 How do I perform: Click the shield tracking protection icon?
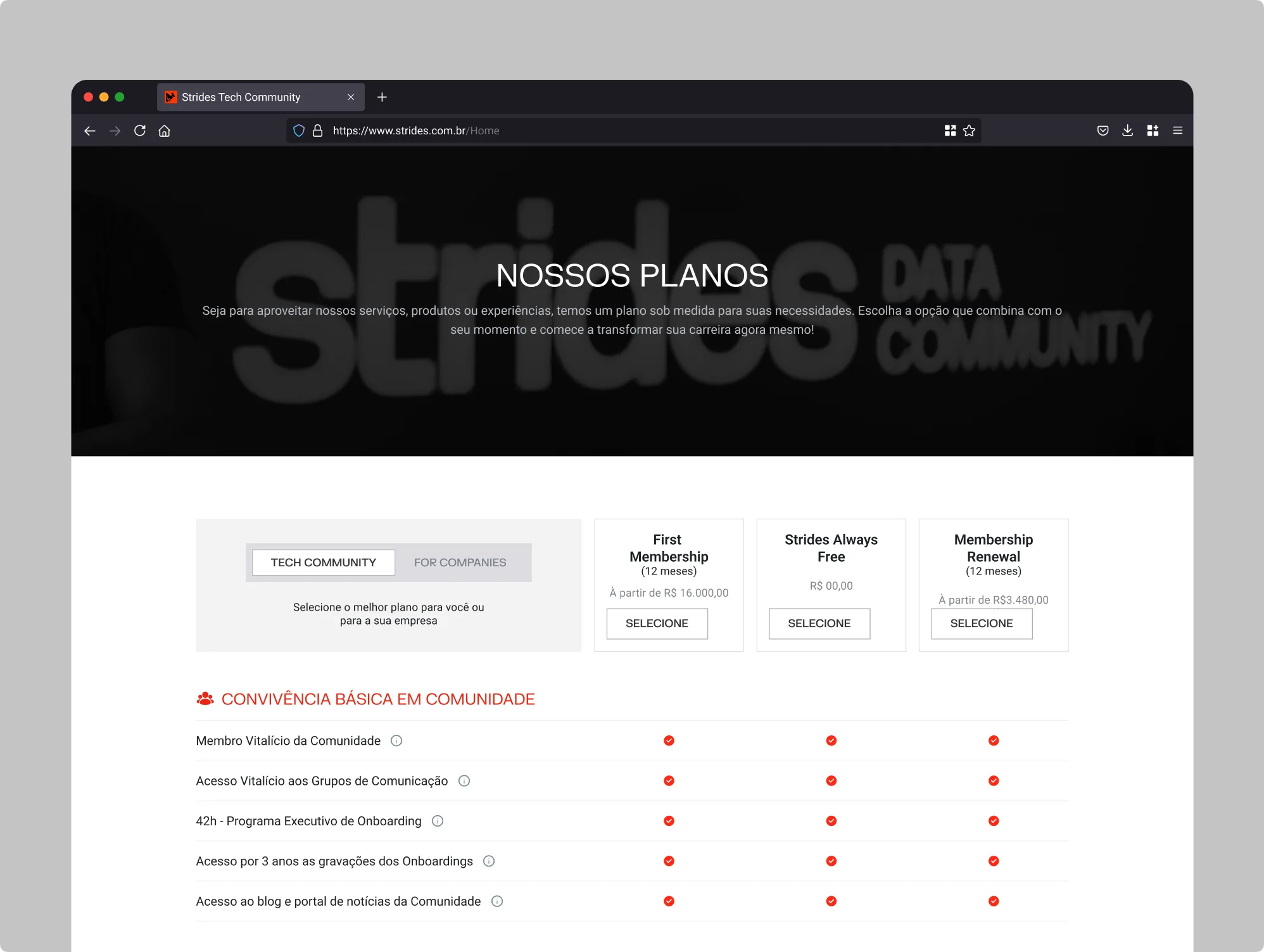click(x=299, y=130)
